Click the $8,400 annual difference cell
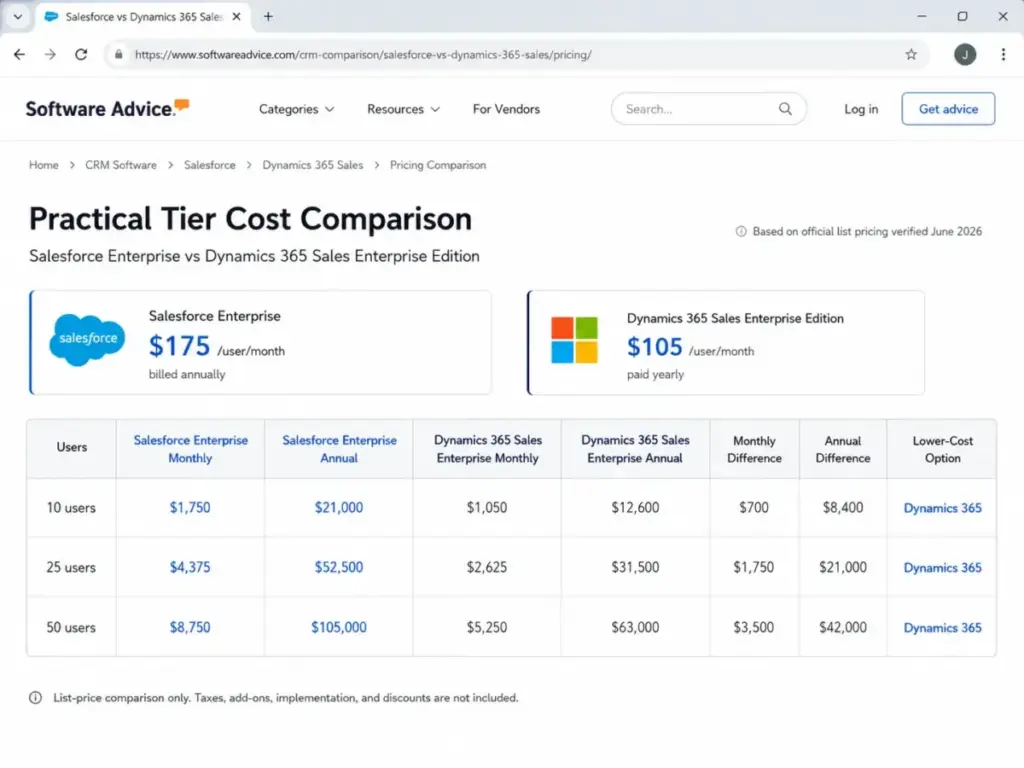The image size is (1024, 768). 842,507
